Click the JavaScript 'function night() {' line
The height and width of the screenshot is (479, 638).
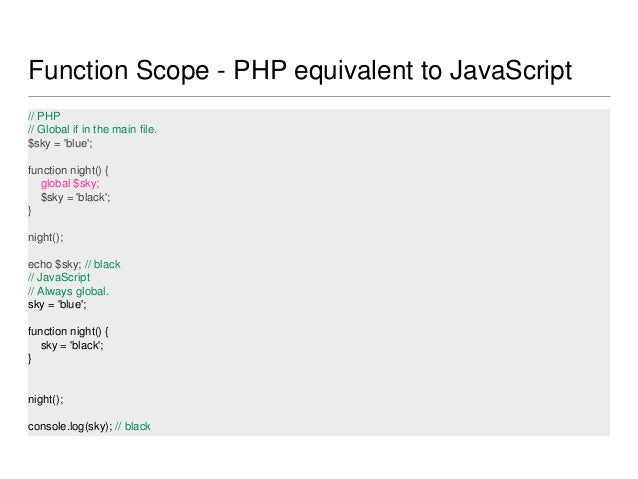[68, 331]
